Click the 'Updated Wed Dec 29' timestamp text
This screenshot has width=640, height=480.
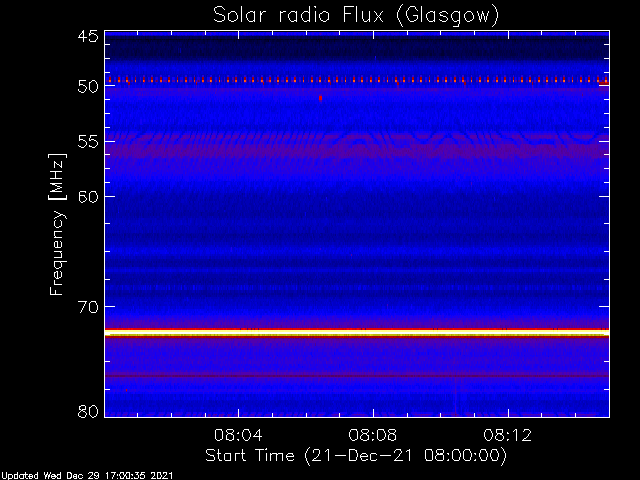click(x=87, y=476)
